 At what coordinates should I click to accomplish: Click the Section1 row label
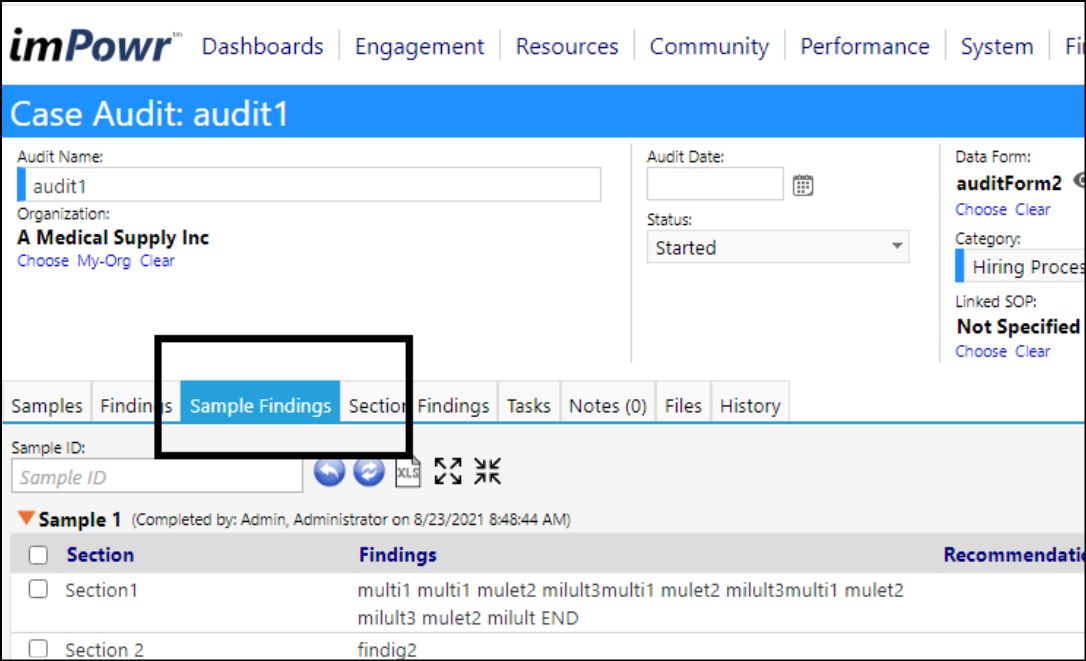click(x=101, y=590)
